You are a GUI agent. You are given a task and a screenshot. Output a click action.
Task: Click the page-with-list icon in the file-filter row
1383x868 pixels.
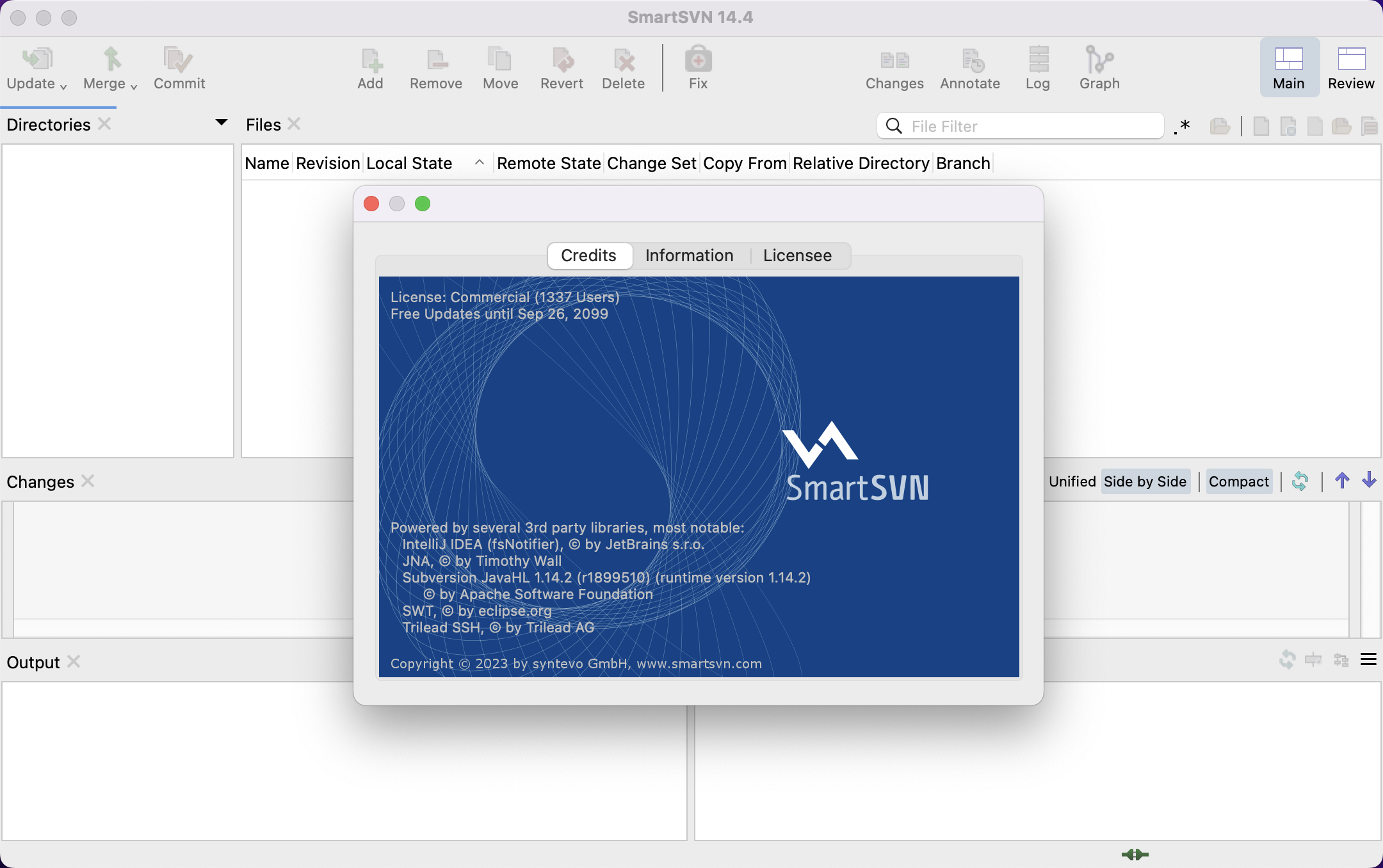(x=1370, y=126)
